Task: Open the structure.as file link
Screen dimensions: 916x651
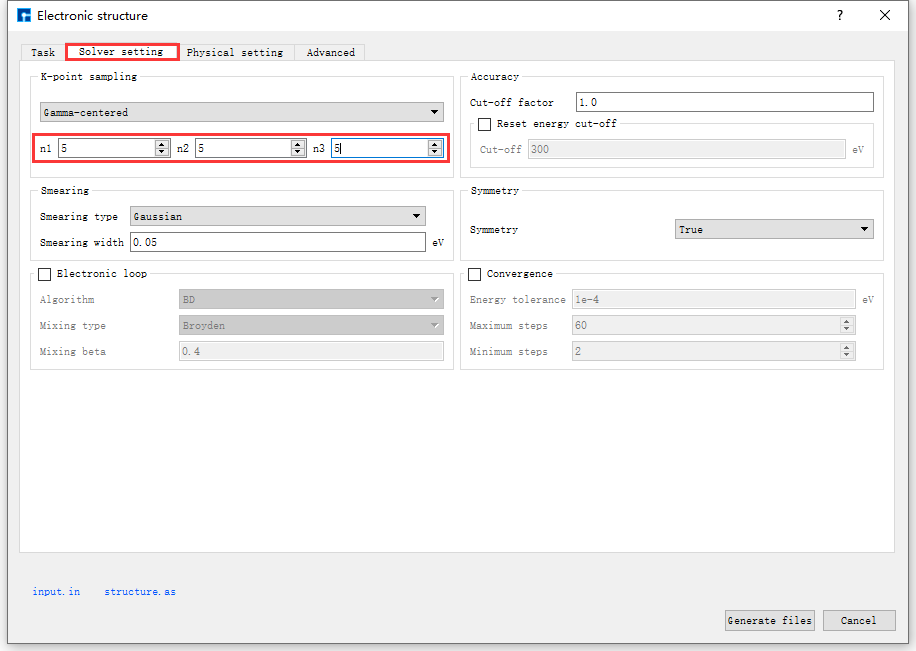Action: point(140,592)
